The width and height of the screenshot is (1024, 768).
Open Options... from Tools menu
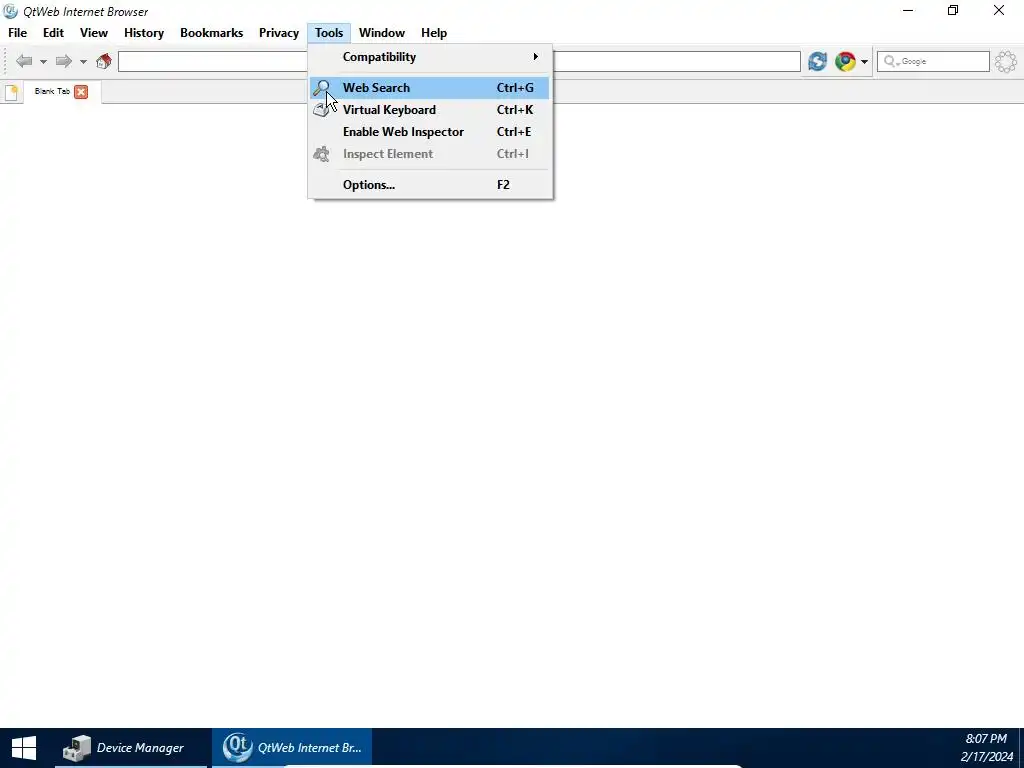pos(430,185)
